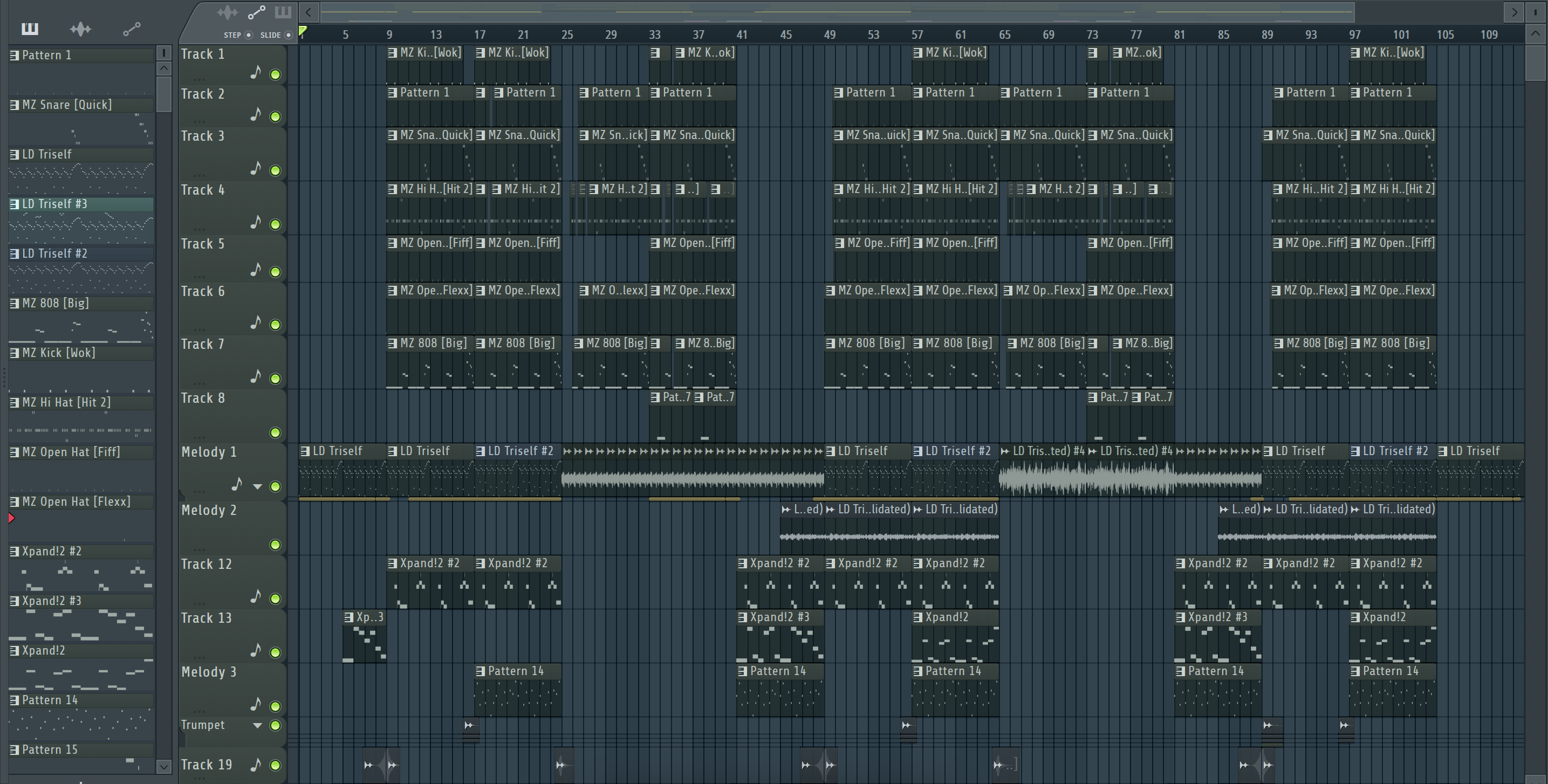Mute the Trumpet track

click(x=275, y=725)
